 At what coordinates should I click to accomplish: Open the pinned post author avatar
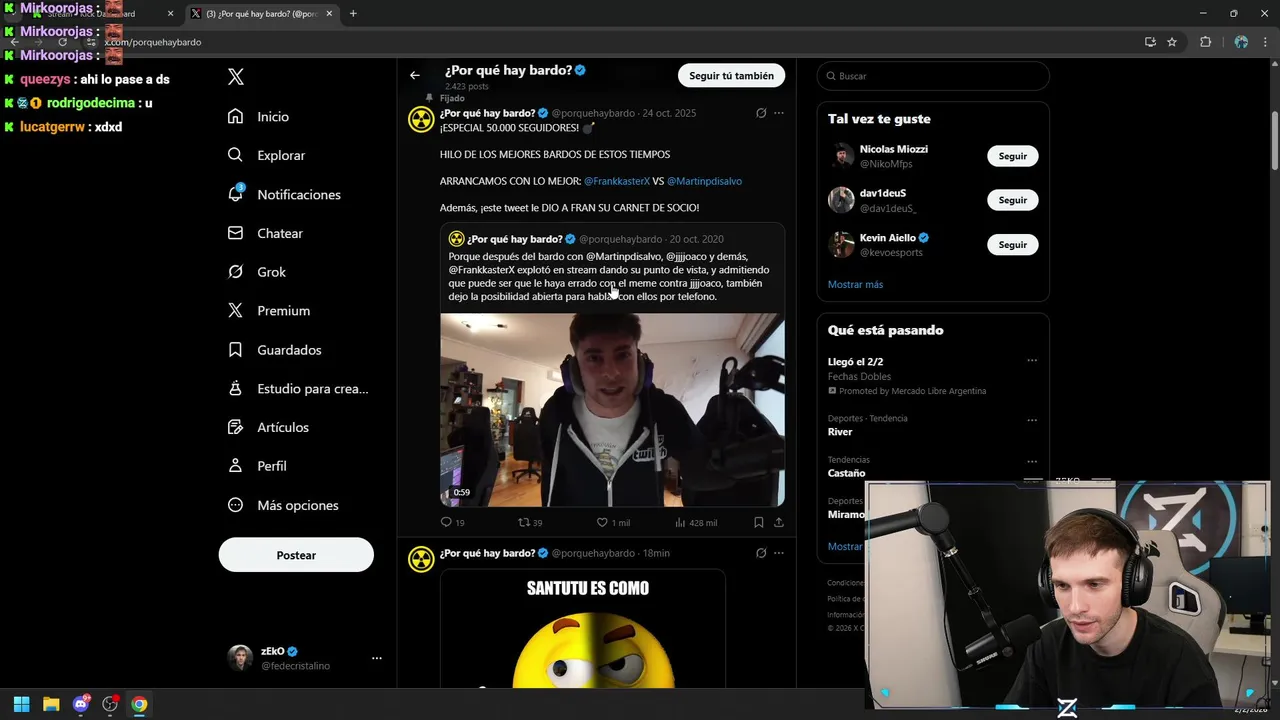tap(421, 120)
